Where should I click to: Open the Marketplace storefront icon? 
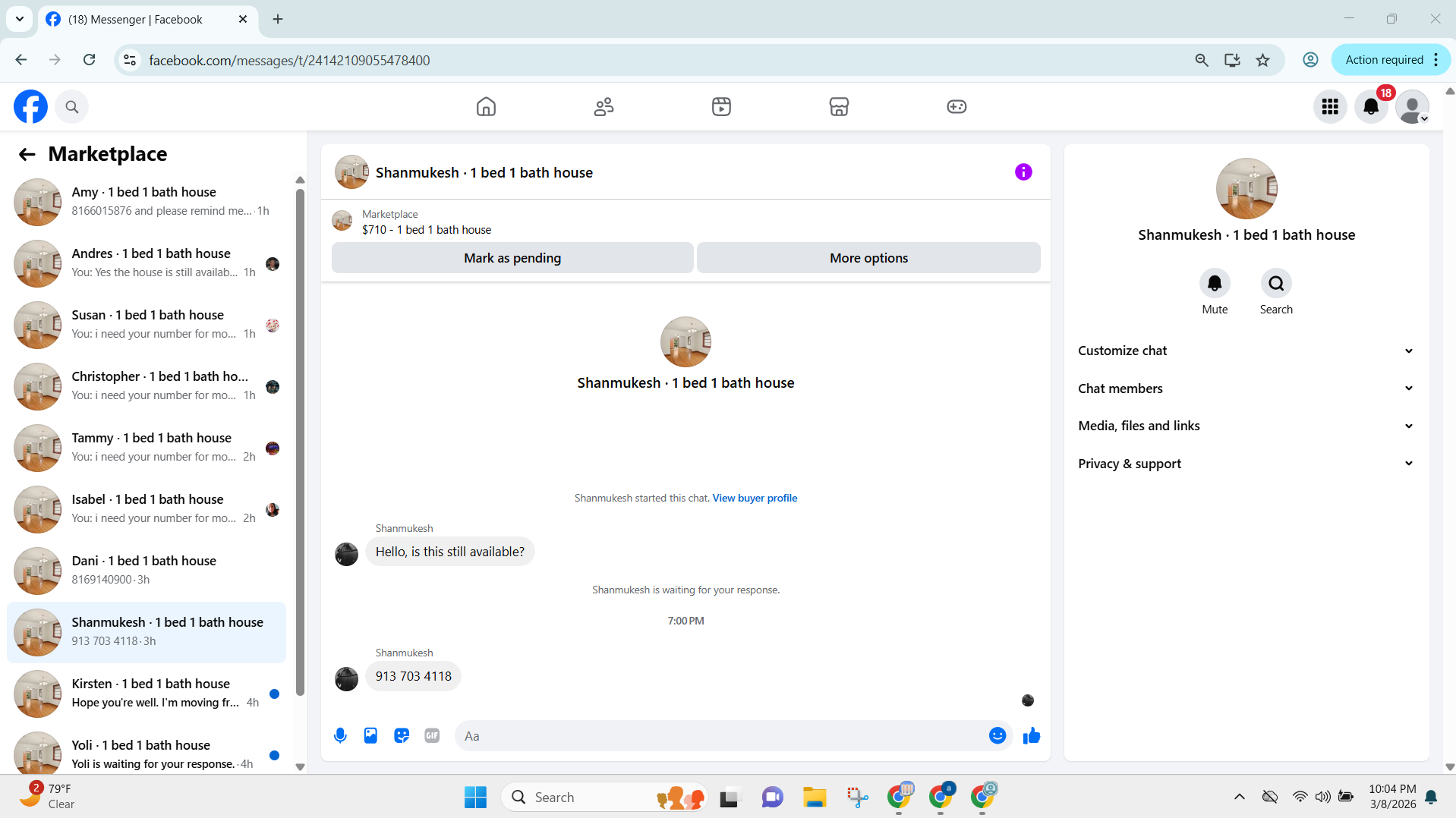pyautogui.click(x=839, y=107)
